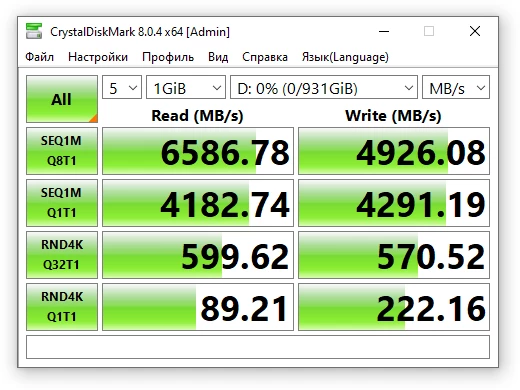Click the CrystalDiskMark app icon in title bar
The width and height of the screenshot is (520, 390).
coord(34,31)
